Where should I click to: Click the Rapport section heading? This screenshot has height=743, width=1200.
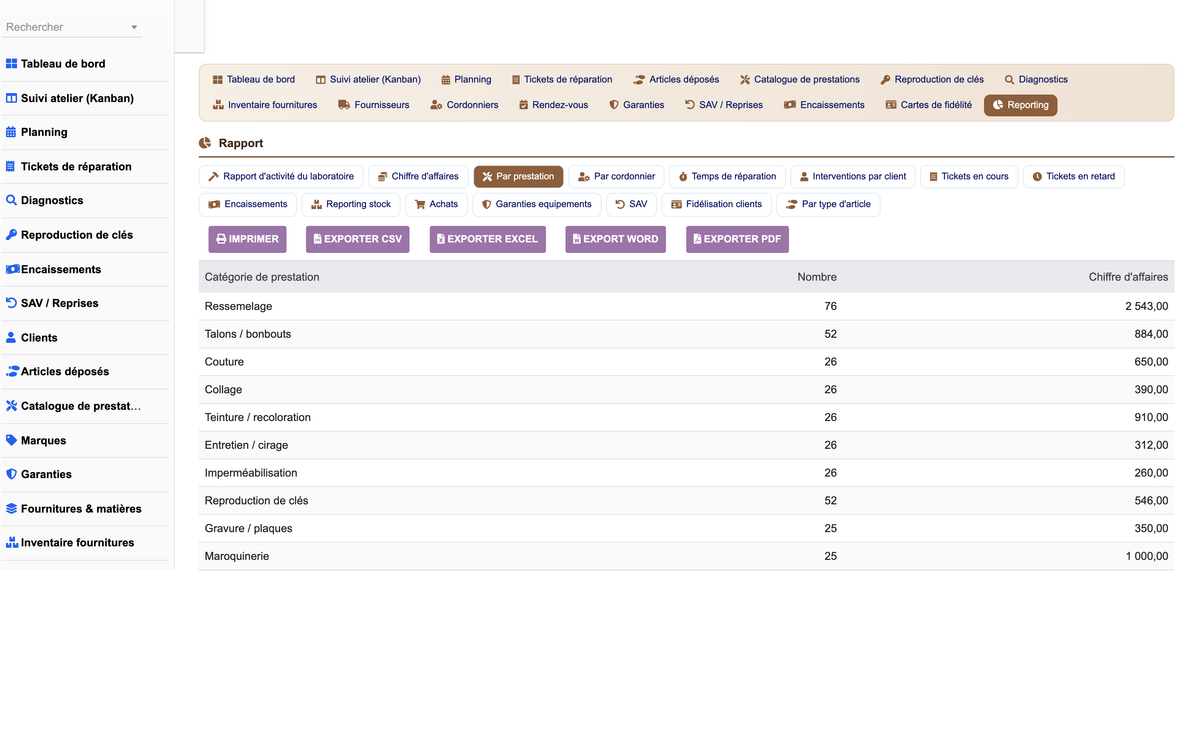coord(241,143)
